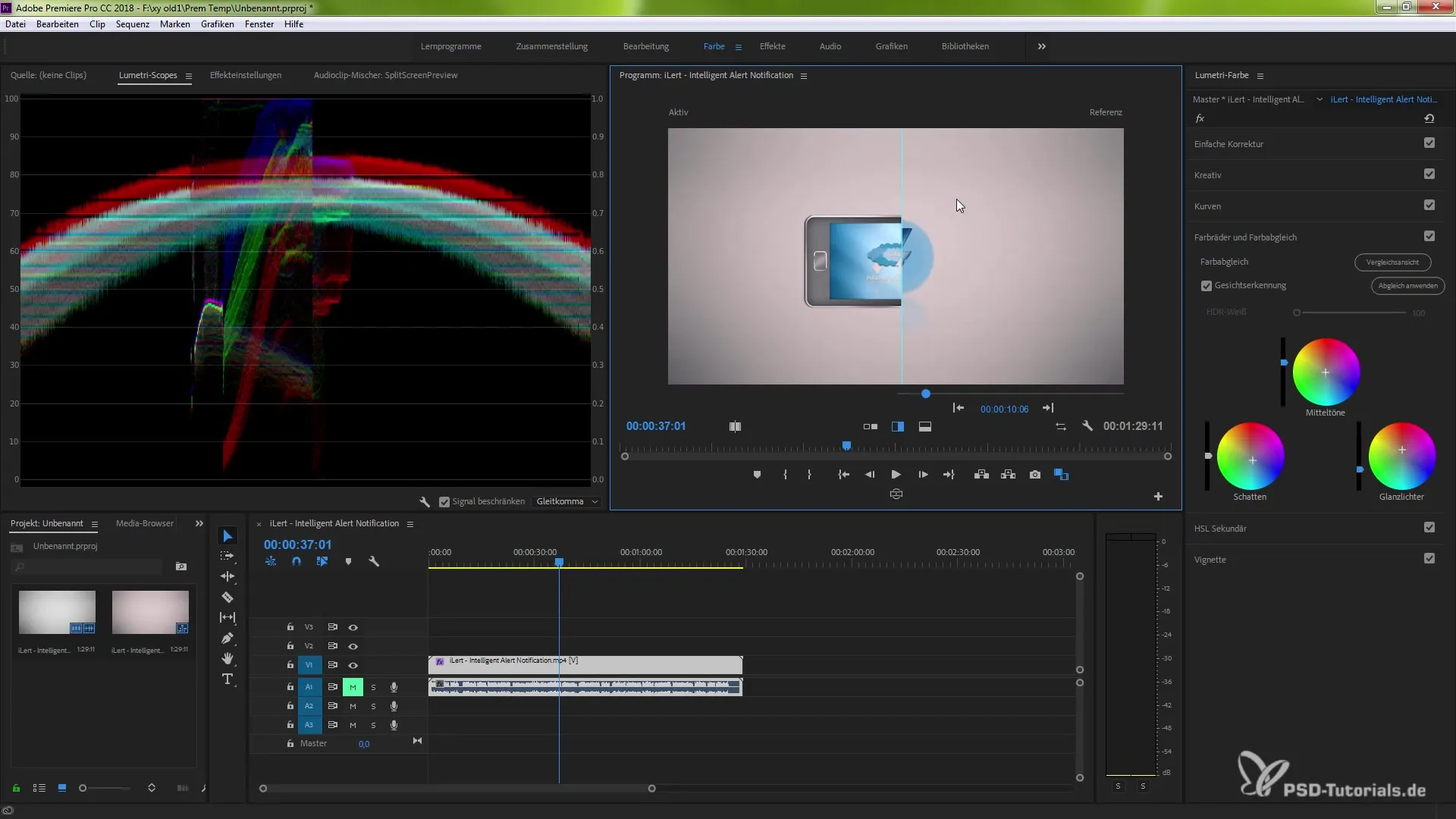Open the Master clip dropdown in Lumetri-Farbe

pyautogui.click(x=1319, y=99)
